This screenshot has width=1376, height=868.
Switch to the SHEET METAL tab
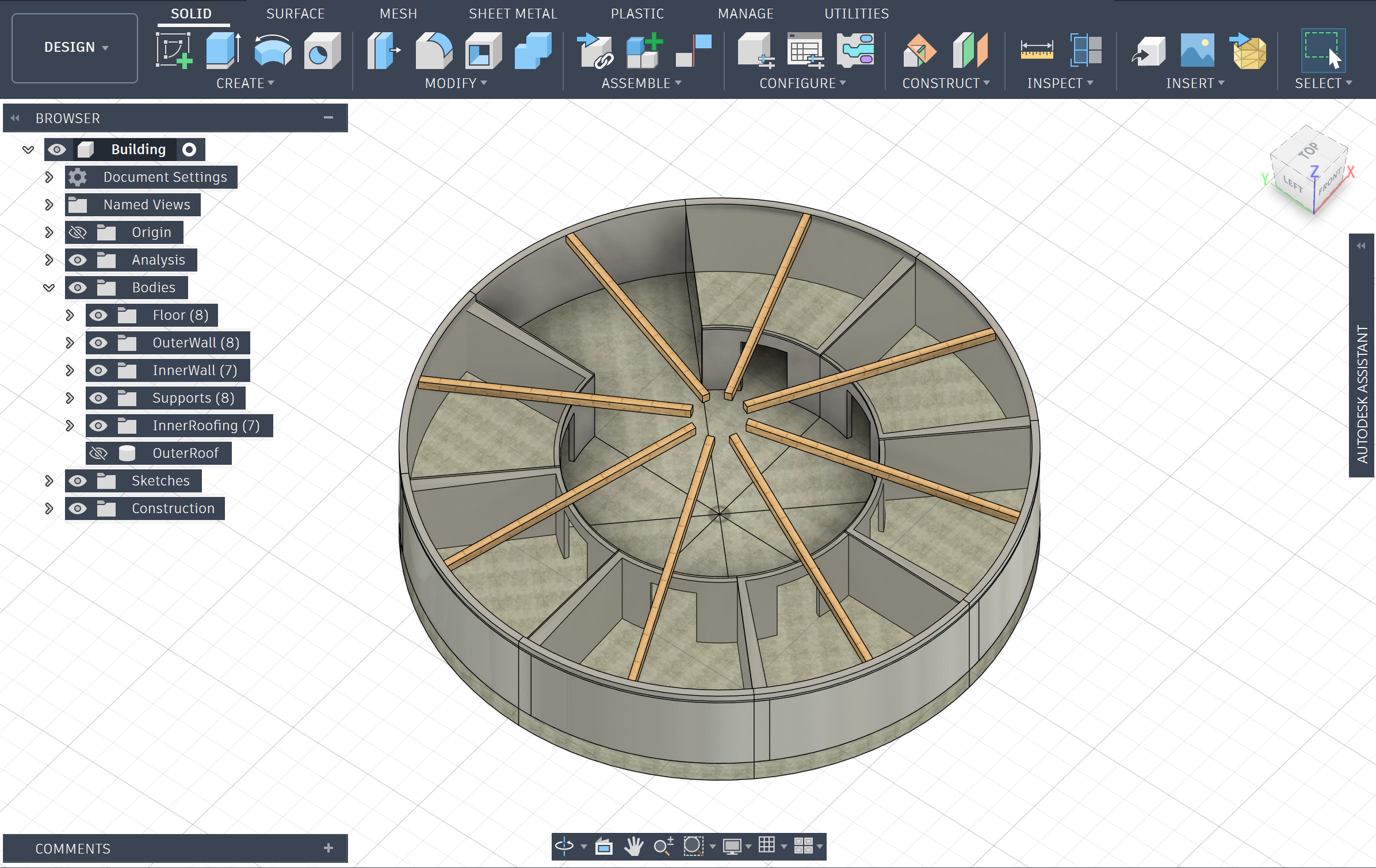[x=513, y=13]
